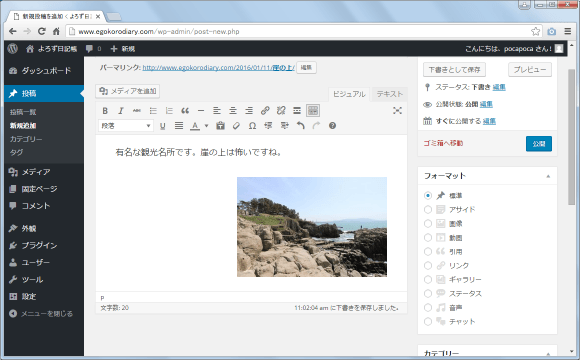Open メディア in the sidebar menu
Viewport: 580px width, 360px height.
point(44,172)
